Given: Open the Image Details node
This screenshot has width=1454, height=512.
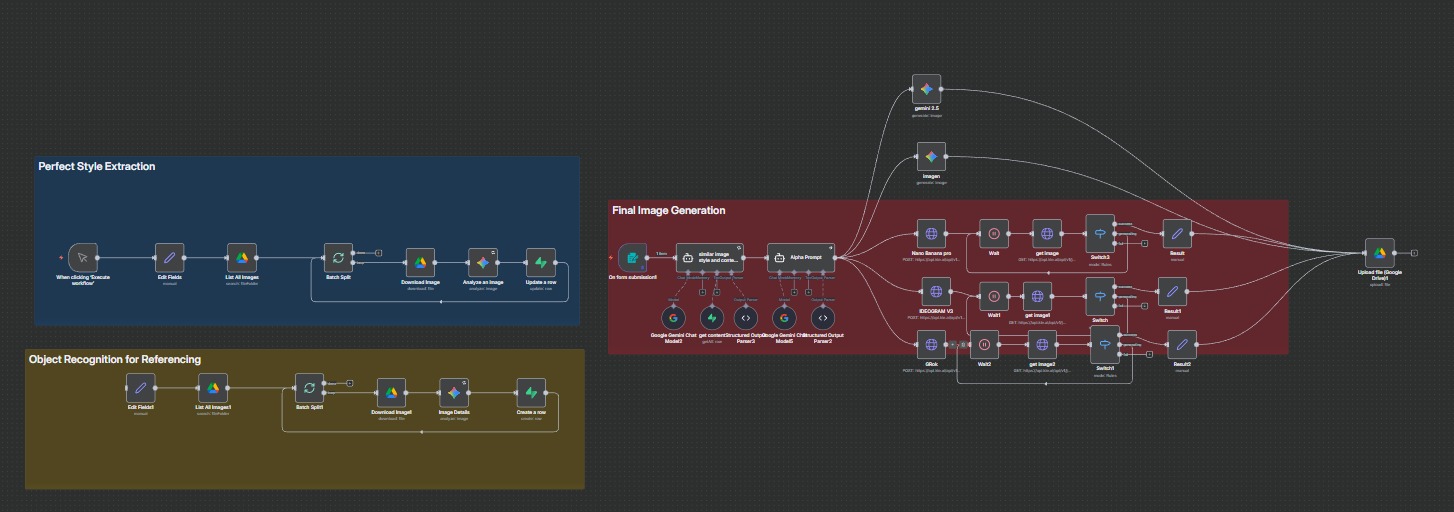Looking at the screenshot, I should tap(454, 393).
